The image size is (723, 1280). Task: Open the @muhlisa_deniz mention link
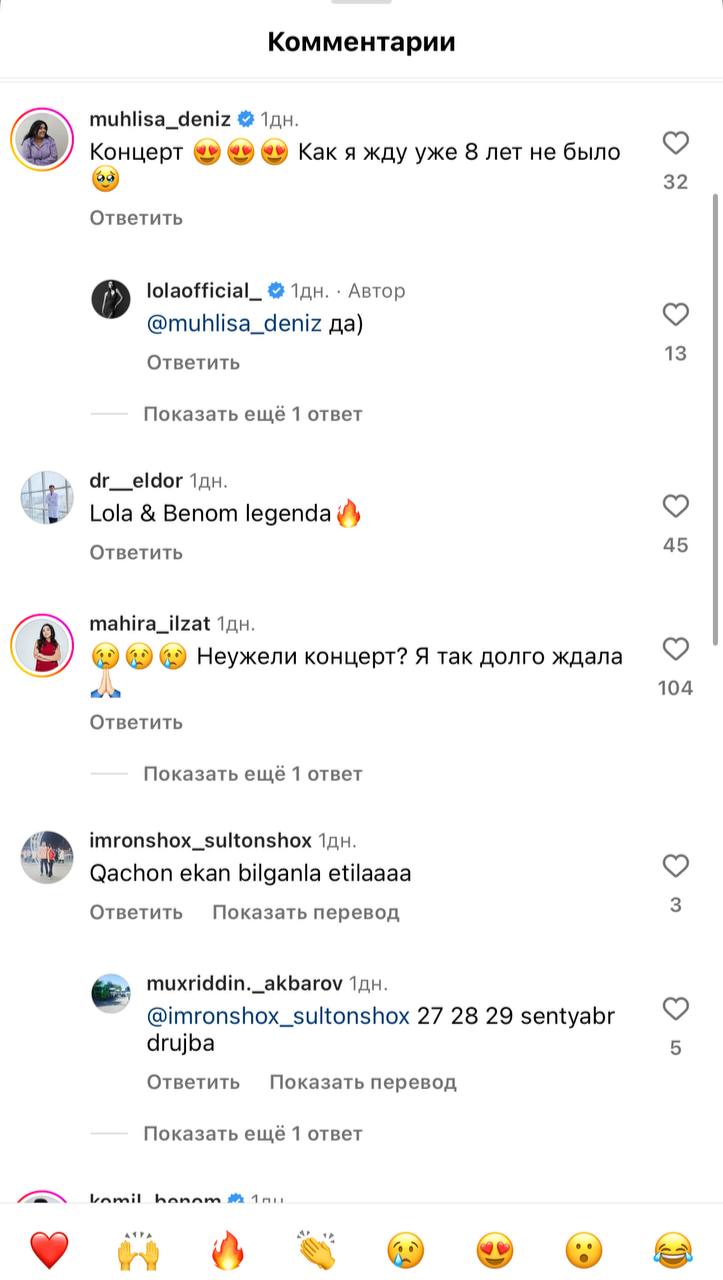pos(234,324)
